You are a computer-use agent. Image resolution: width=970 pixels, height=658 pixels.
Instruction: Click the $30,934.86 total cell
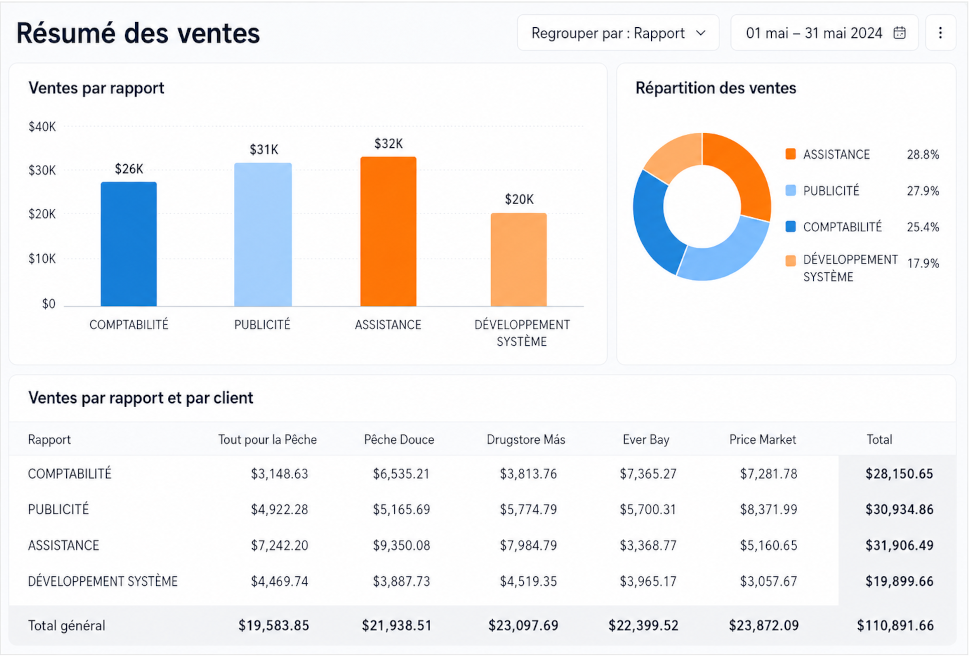(x=899, y=510)
